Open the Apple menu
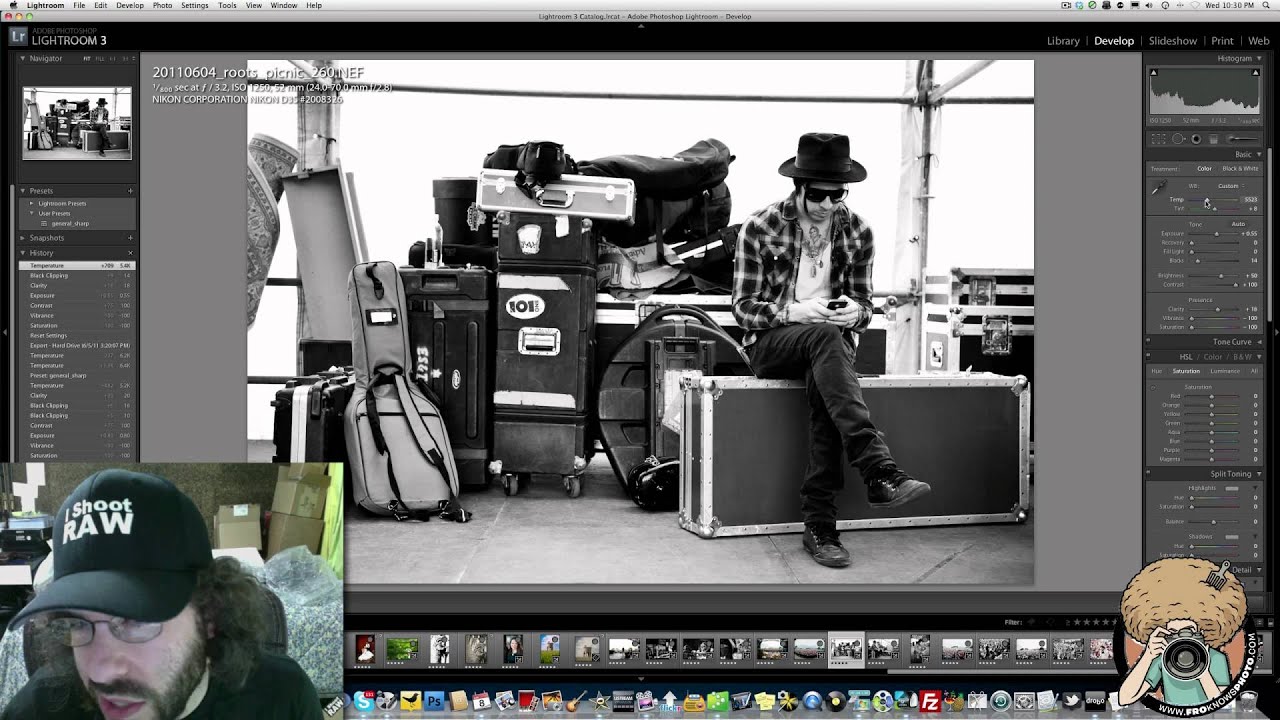 tap(12, 5)
